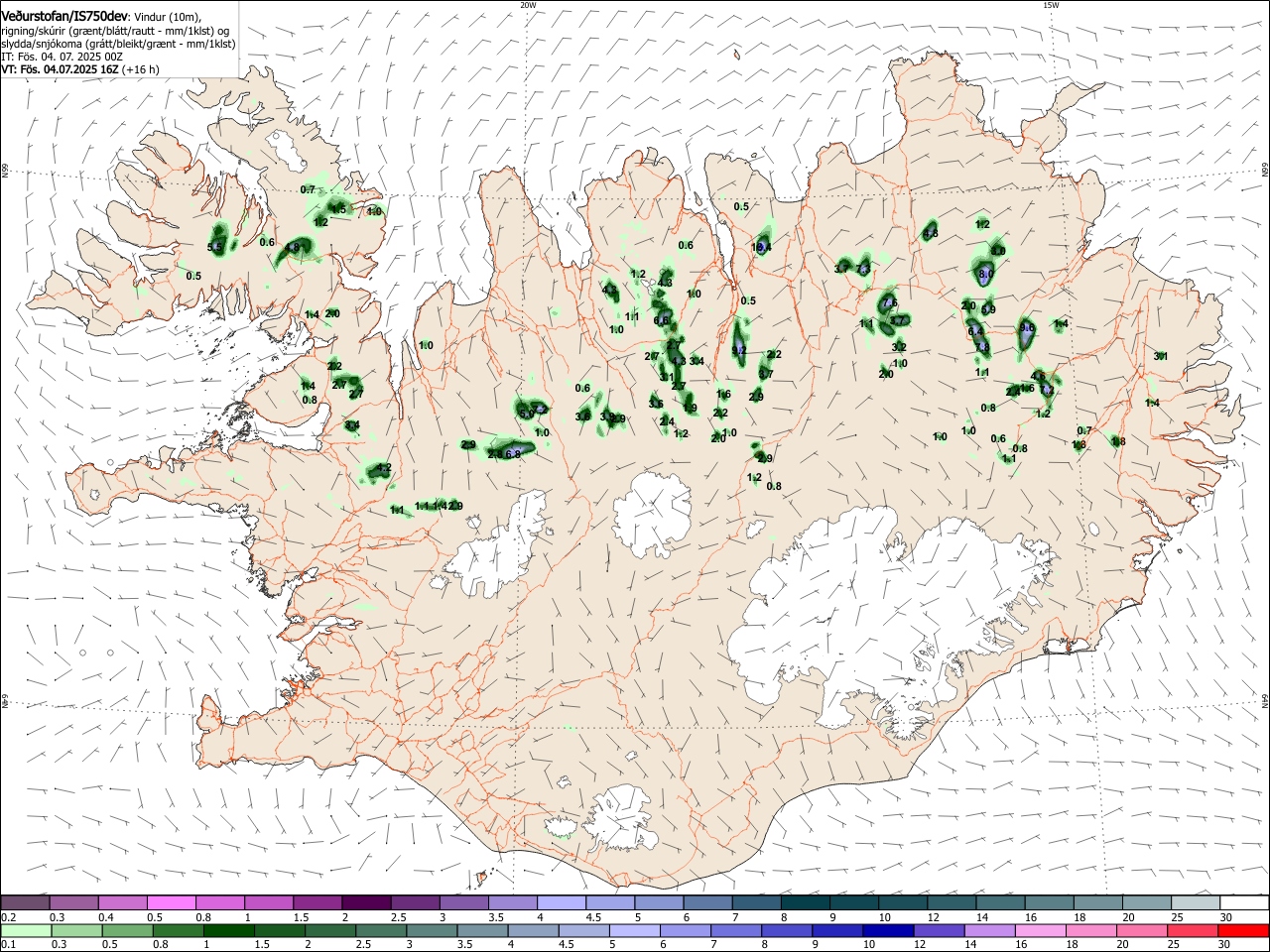1270x952 pixels.
Task: Click the white Mýrdalsjökull glacier near south coast
Action: coord(623,821)
